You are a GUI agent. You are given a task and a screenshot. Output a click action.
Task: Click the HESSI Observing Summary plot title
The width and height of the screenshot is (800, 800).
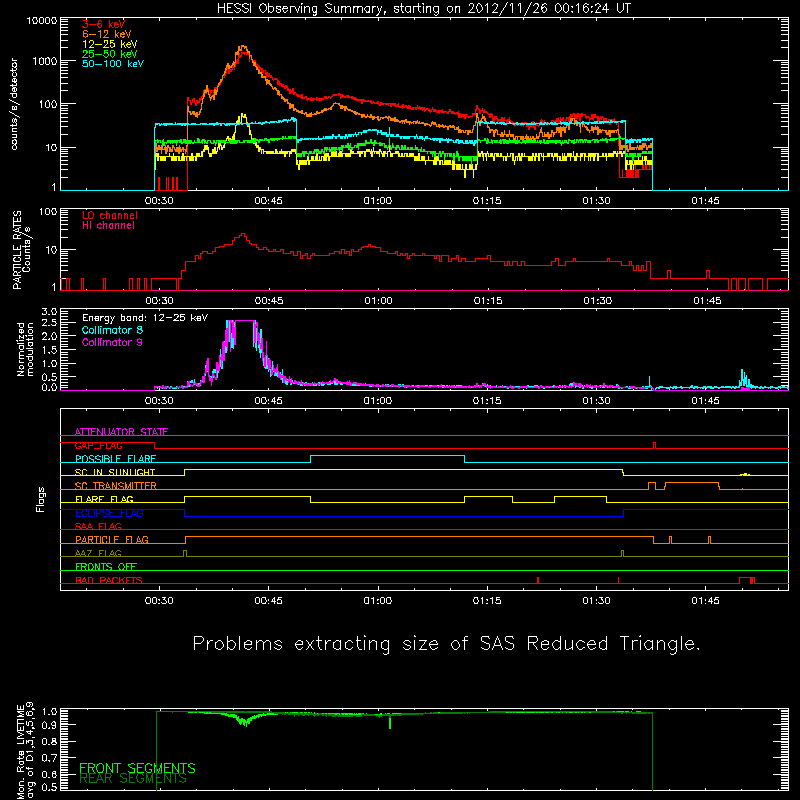click(x=424, y=8)
